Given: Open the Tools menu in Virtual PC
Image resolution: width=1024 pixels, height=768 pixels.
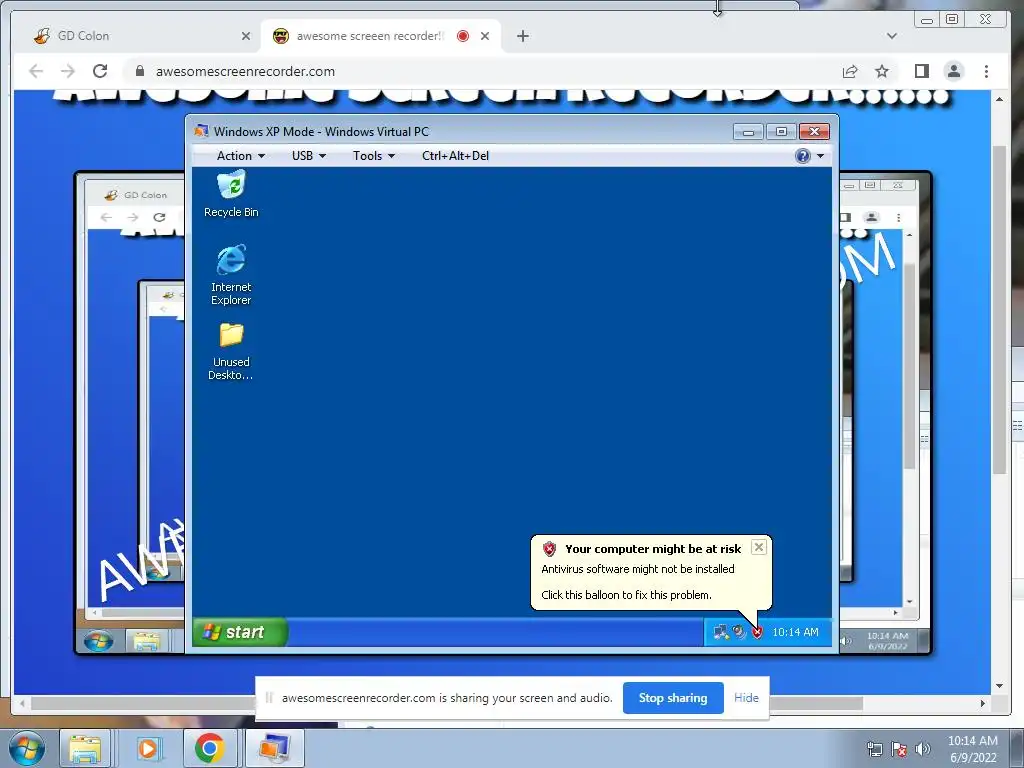Looking at the screenshot, I should coord(374,155).
